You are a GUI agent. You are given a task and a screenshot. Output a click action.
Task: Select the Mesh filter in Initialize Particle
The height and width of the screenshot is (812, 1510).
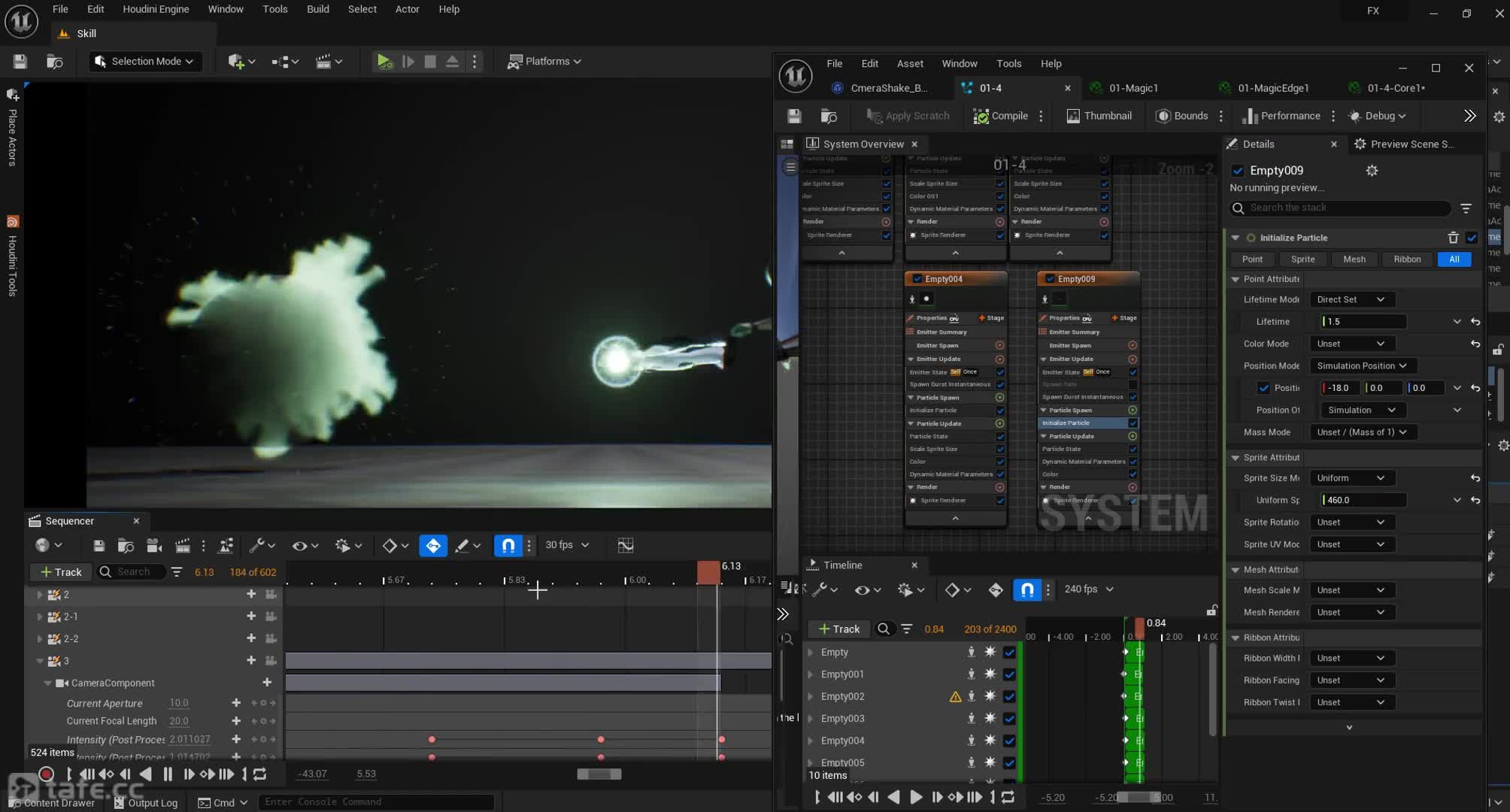pos(1354,259)
